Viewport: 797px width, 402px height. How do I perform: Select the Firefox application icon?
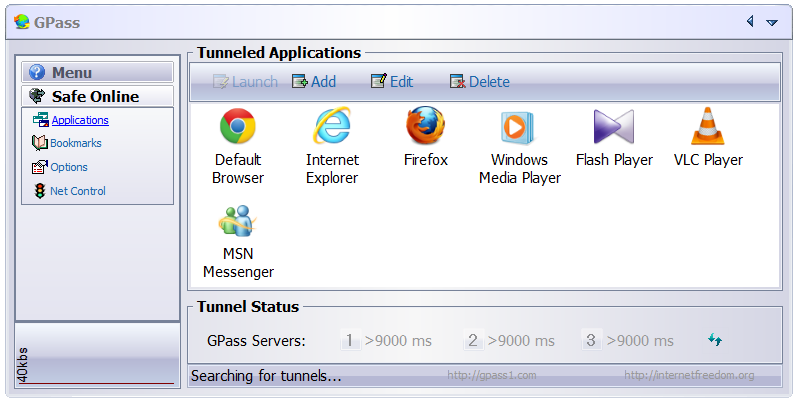[425, 126]
